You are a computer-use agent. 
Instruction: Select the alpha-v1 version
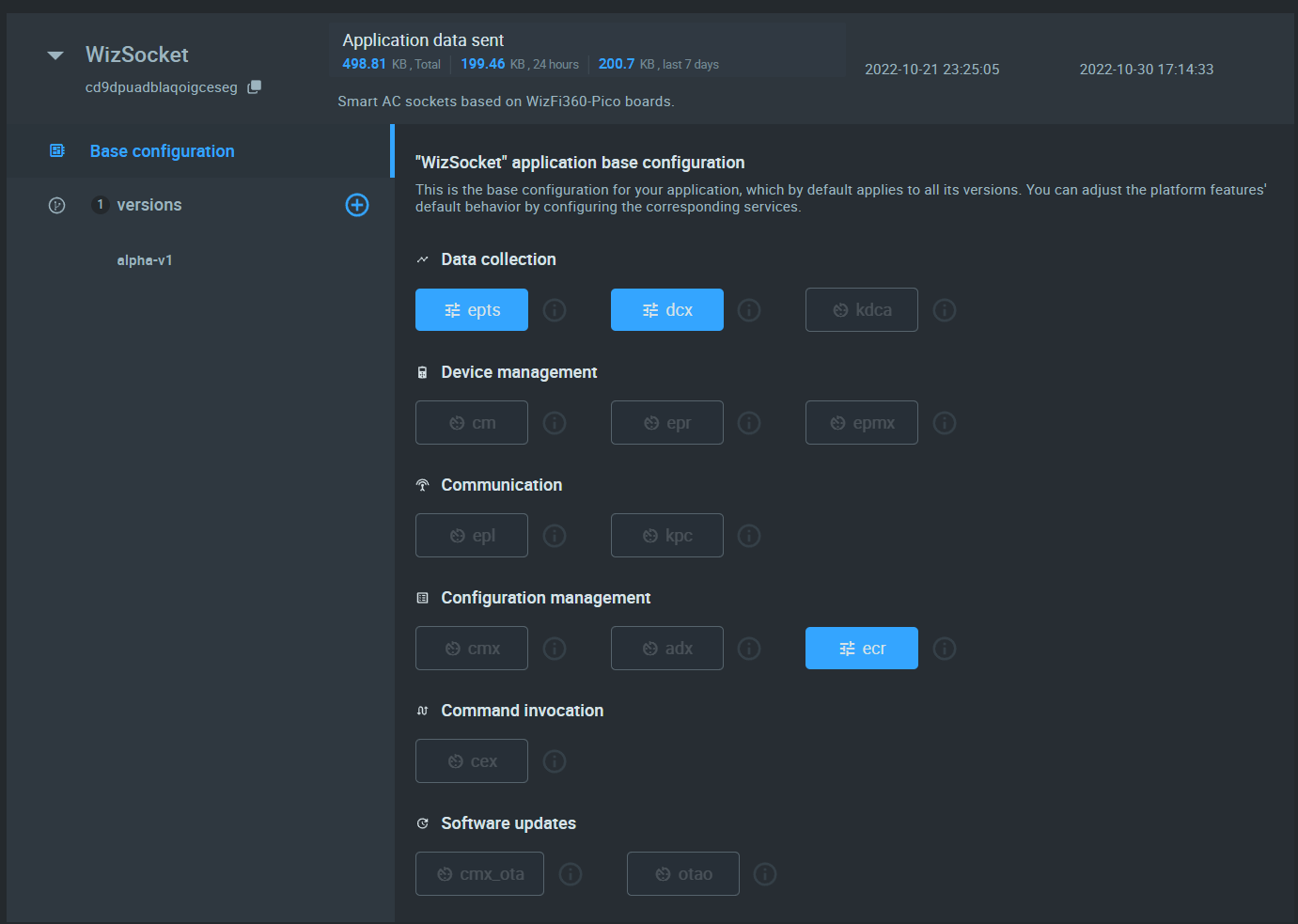145,260
